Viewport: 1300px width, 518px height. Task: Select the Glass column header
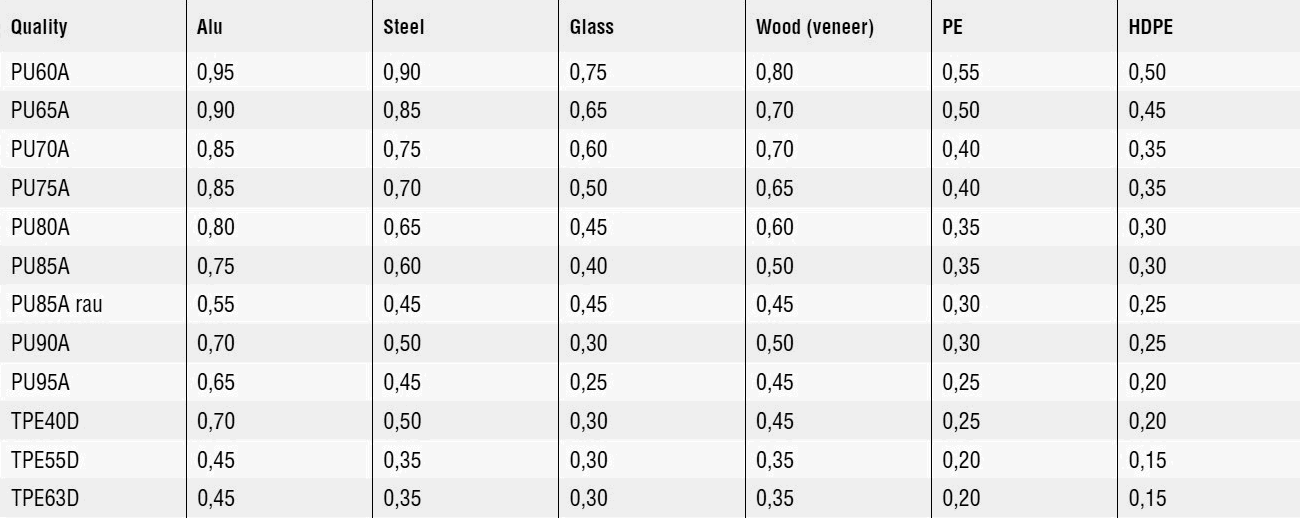click(x=591, y=28)
